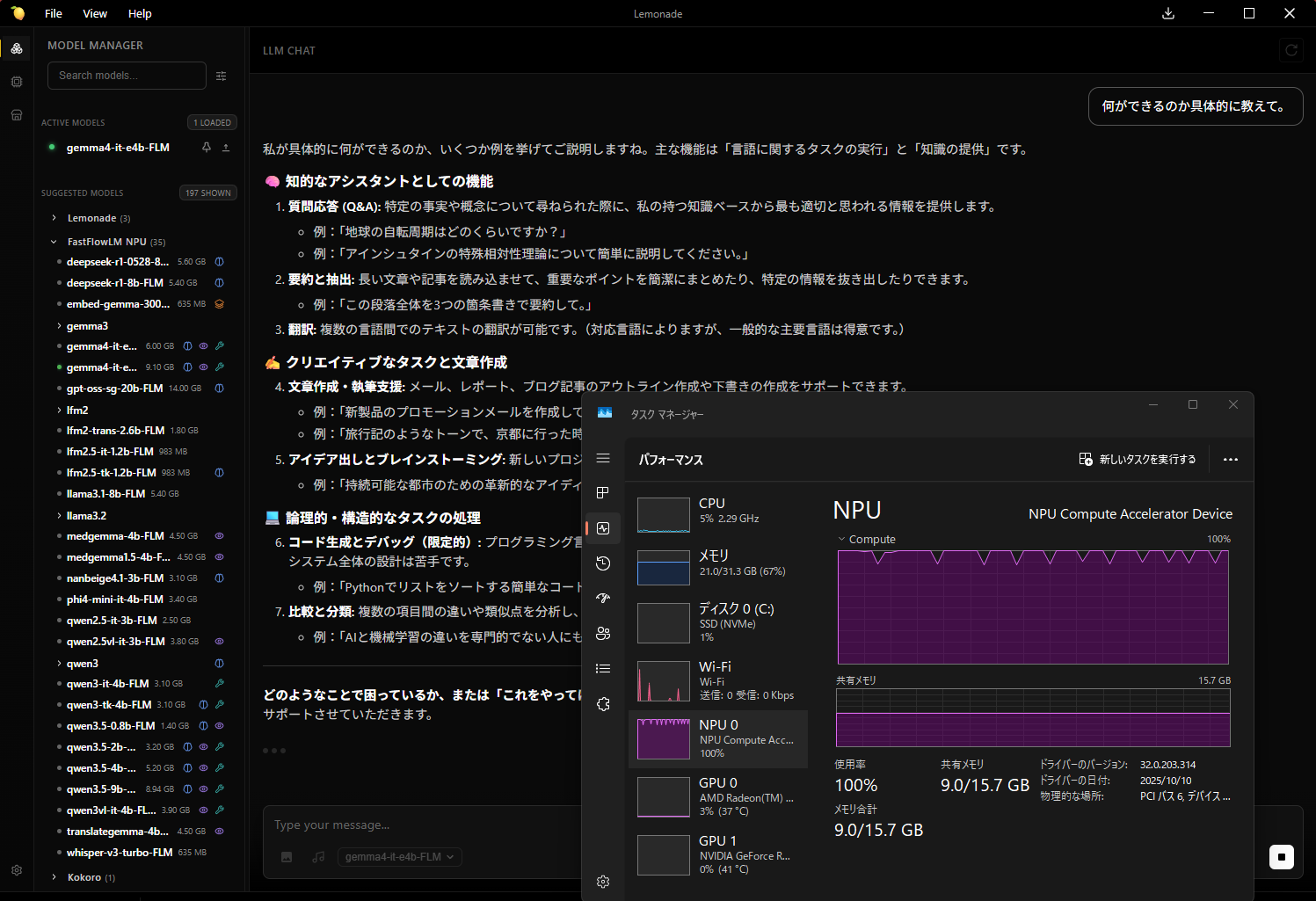
Task: Open the download icon in Lemonade title bar
Action: 1168,13
